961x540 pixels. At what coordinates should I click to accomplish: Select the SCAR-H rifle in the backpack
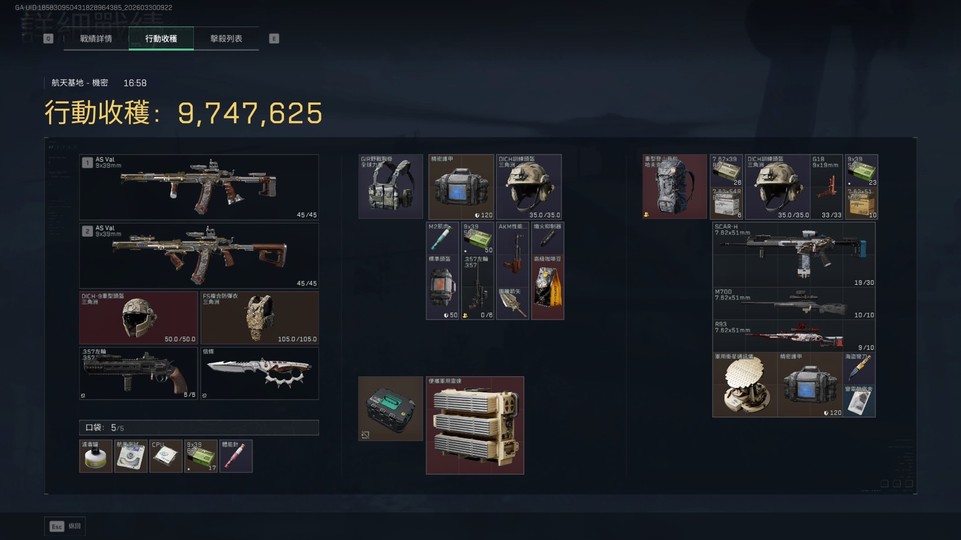pos(794,254)
